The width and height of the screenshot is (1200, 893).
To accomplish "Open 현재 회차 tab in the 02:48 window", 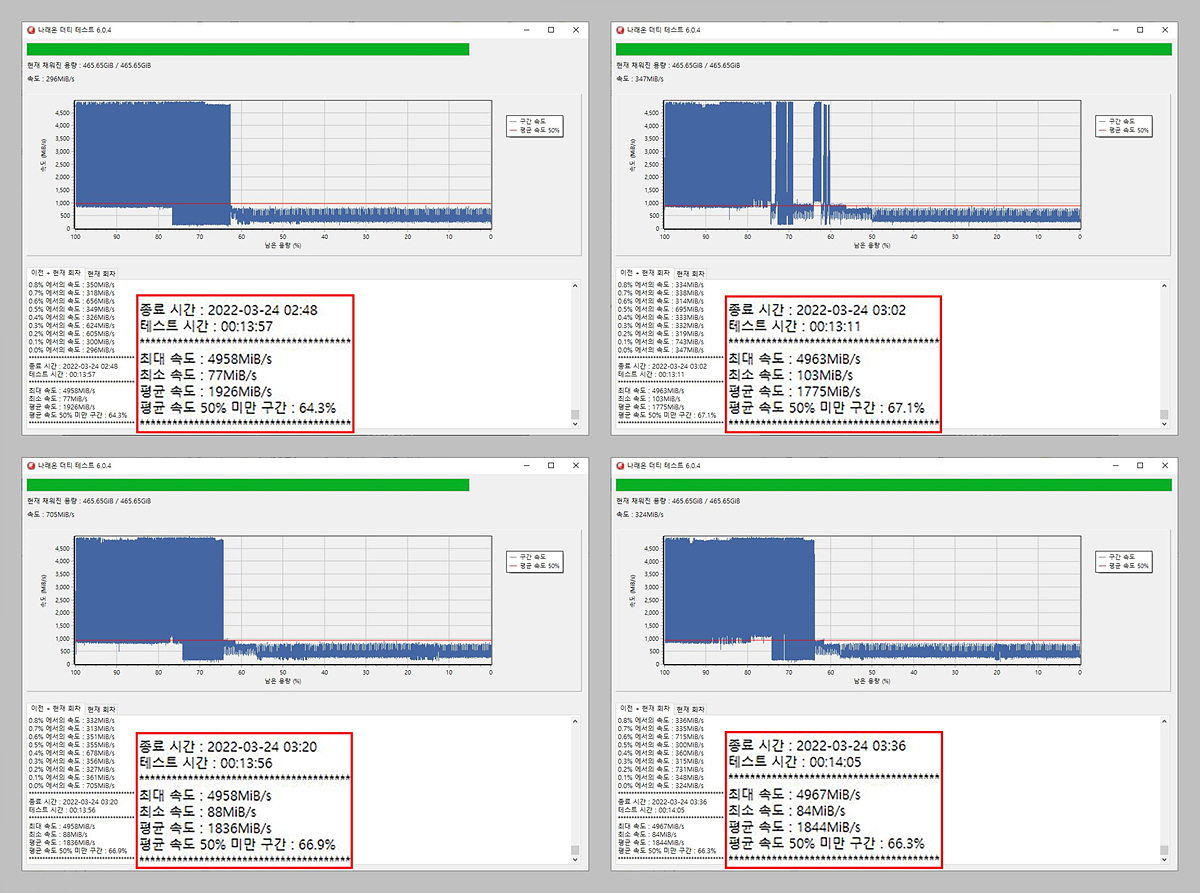I will [102, 273].
